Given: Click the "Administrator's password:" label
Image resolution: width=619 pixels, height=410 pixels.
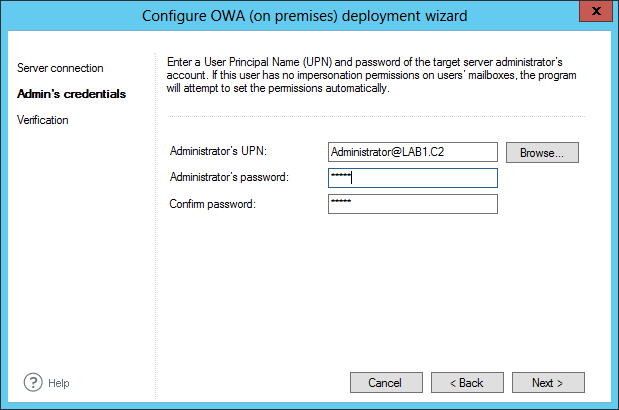Looking at the screenshot, I should tap(229, 177).
